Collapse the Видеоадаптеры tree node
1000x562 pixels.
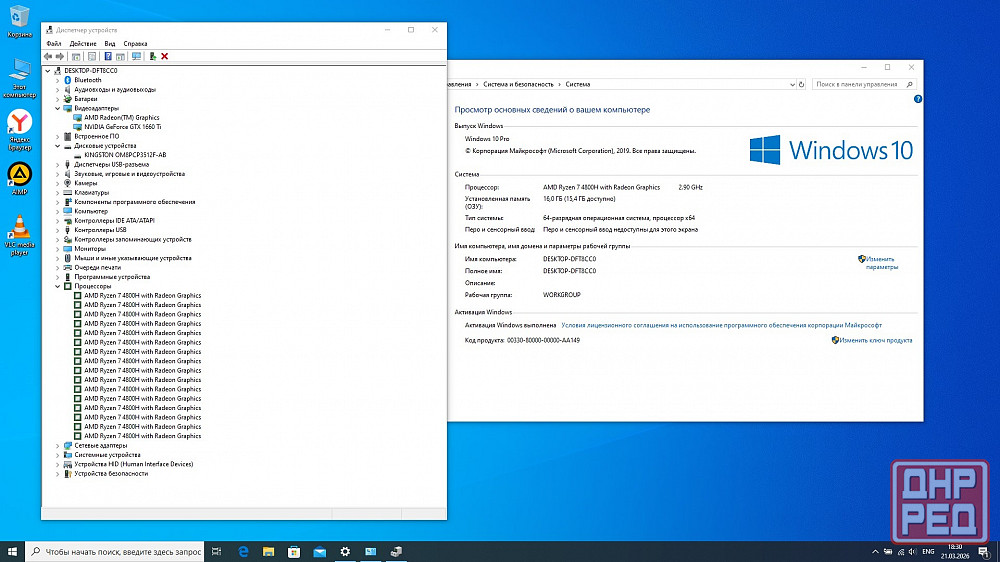tap(58, 108)
